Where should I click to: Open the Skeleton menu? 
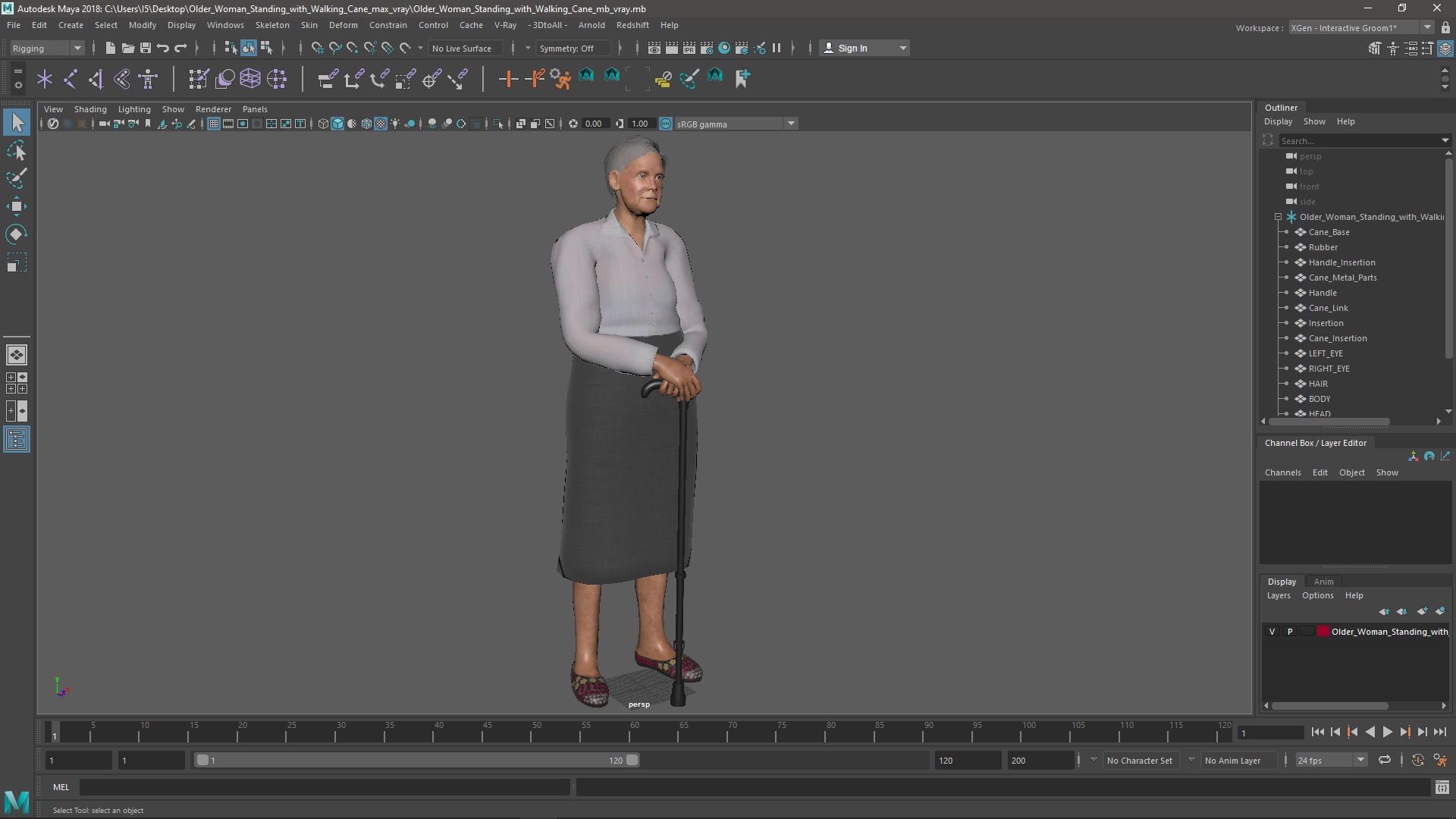[272, 25]
